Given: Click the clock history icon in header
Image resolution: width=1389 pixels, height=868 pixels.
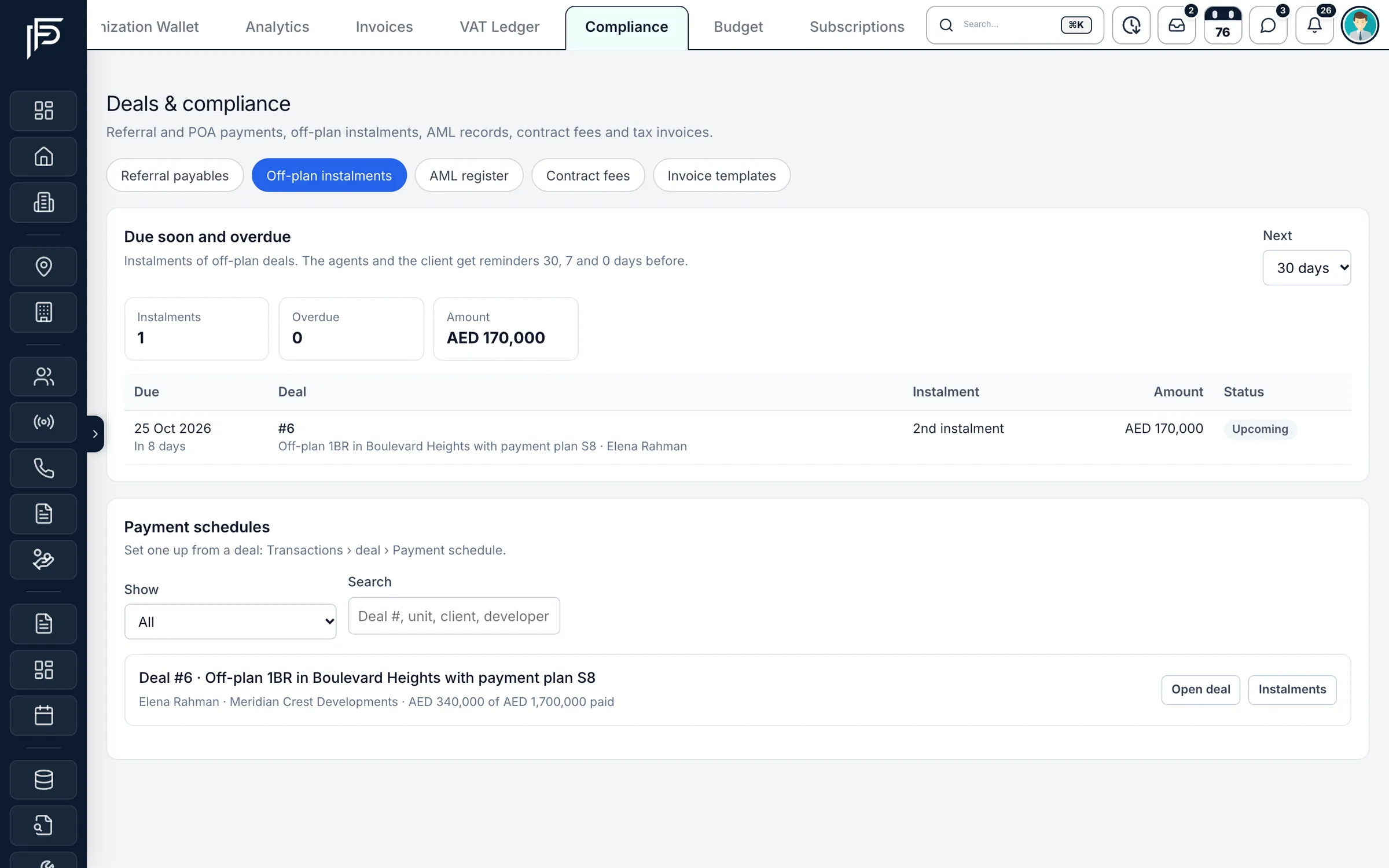Looking at the screenshot, I should coord(1131,25).
